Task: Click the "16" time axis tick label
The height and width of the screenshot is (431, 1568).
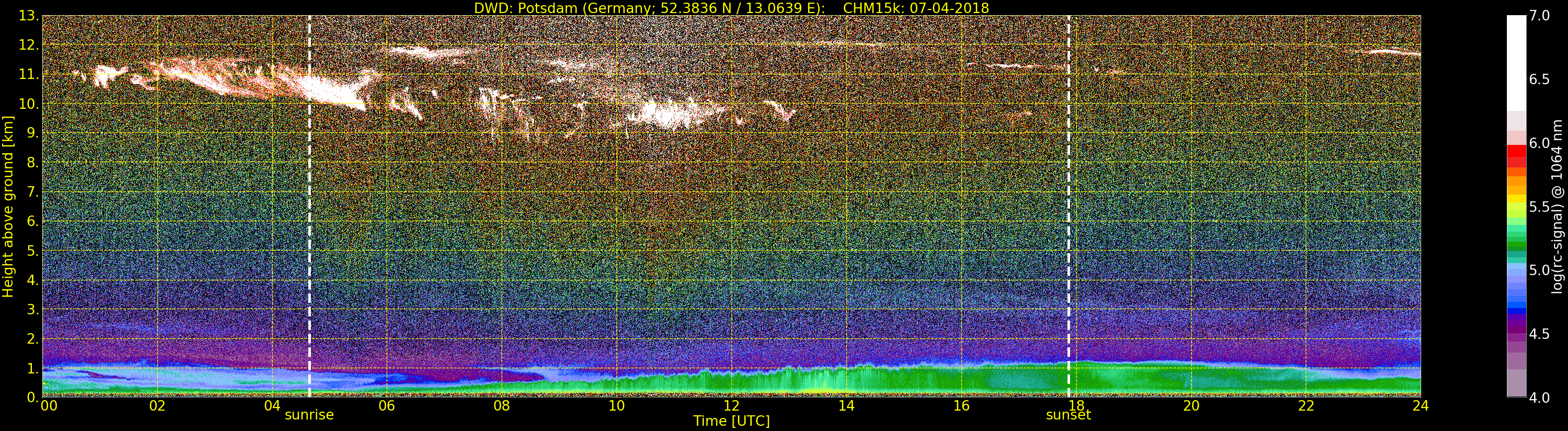Action: point(961,406)
